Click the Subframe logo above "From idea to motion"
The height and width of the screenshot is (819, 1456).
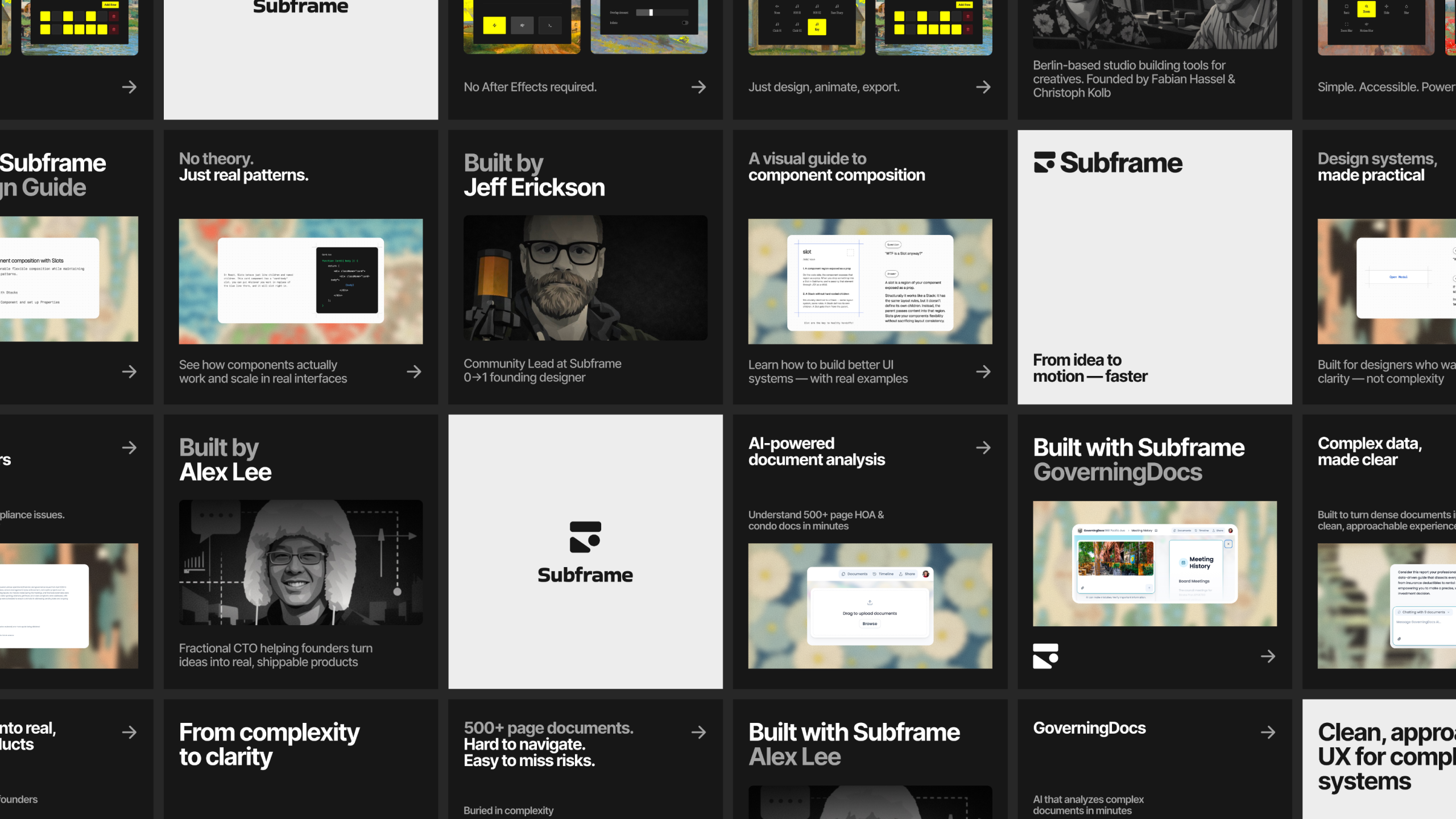pos(1108,163)
